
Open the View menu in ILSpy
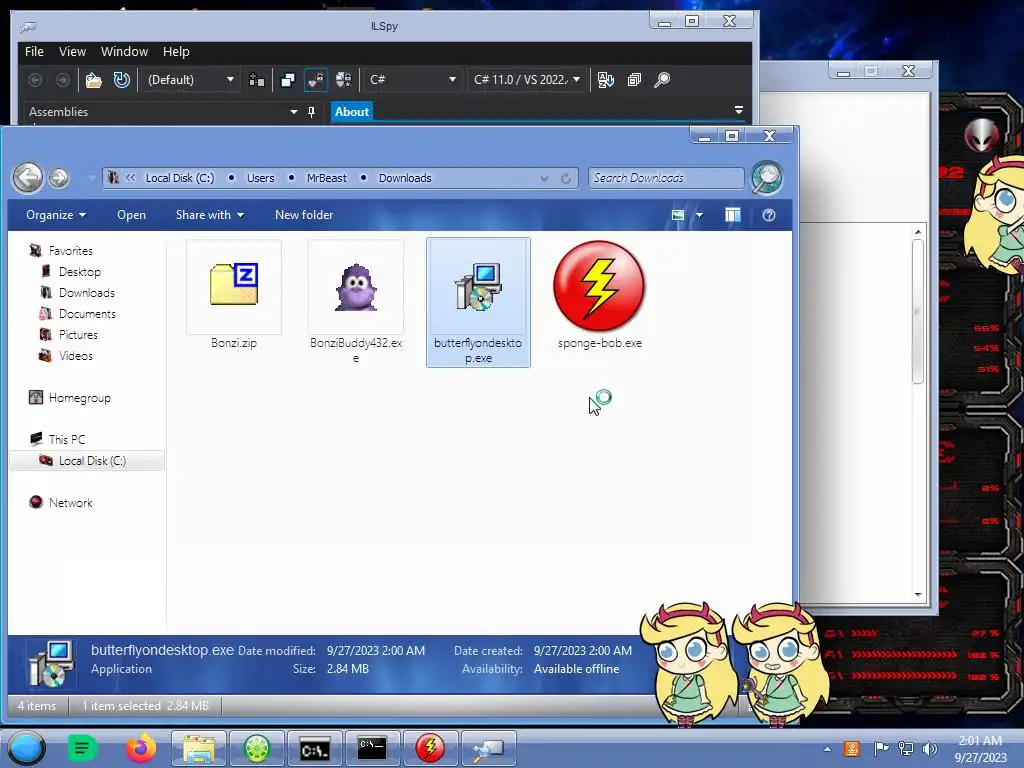point(72,52)
